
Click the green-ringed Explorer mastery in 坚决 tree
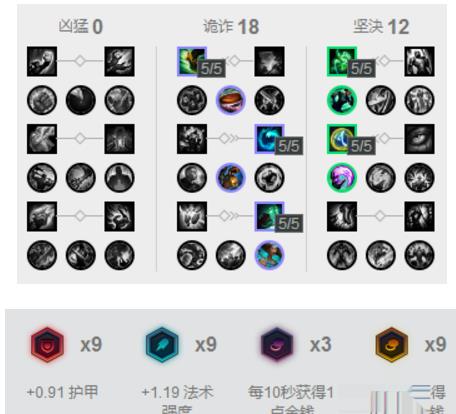pos(342,100)
